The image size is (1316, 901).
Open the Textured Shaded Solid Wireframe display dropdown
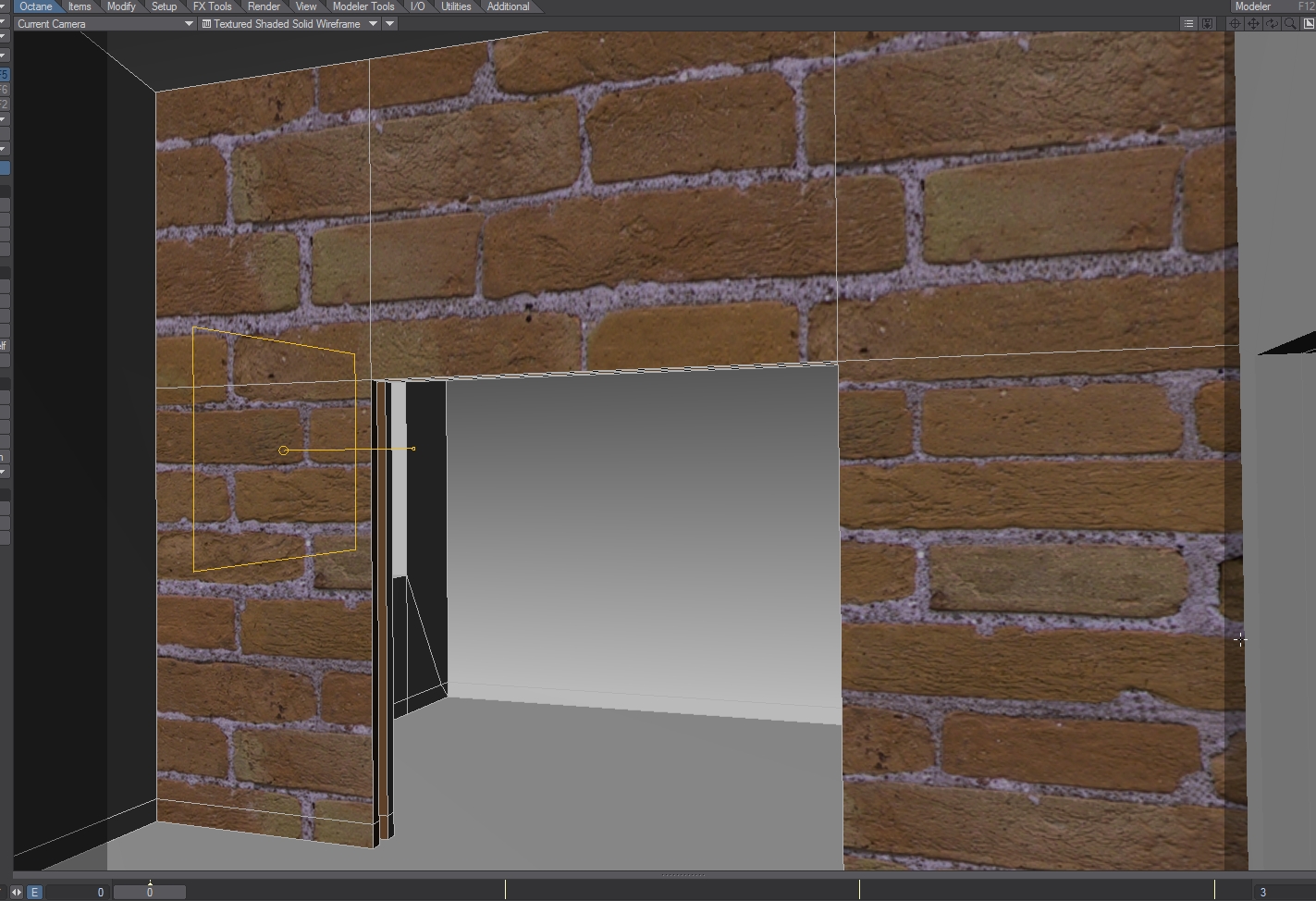pos(290,24)
